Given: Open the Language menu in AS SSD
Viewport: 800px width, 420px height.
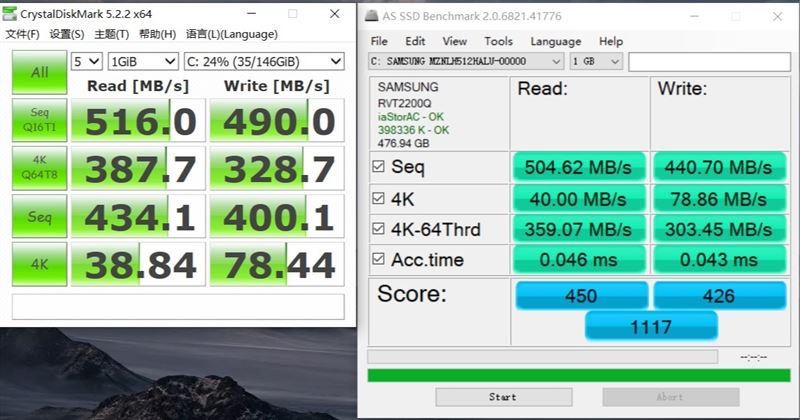Looking at the screenshot, I should click(556, 41).
